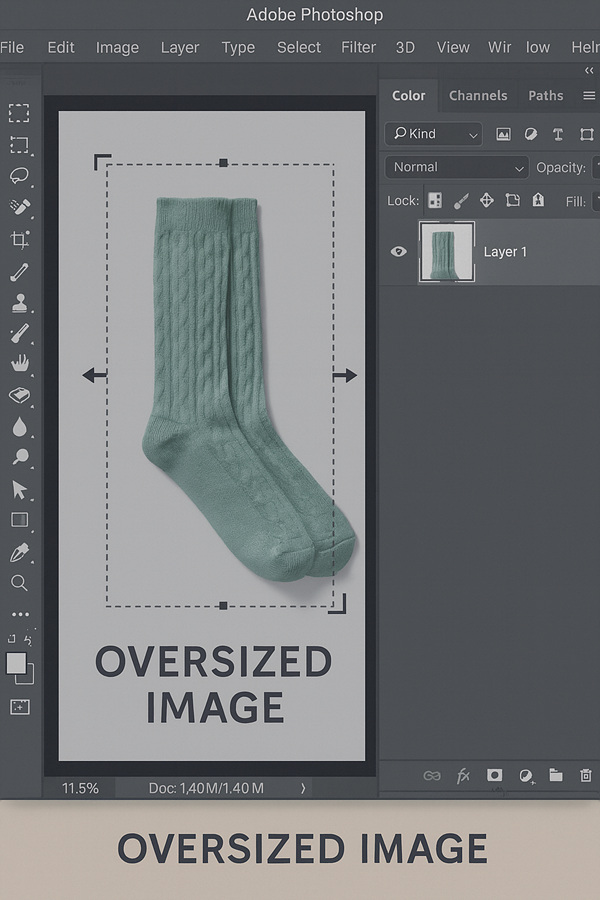Open the Select menu

299,47
